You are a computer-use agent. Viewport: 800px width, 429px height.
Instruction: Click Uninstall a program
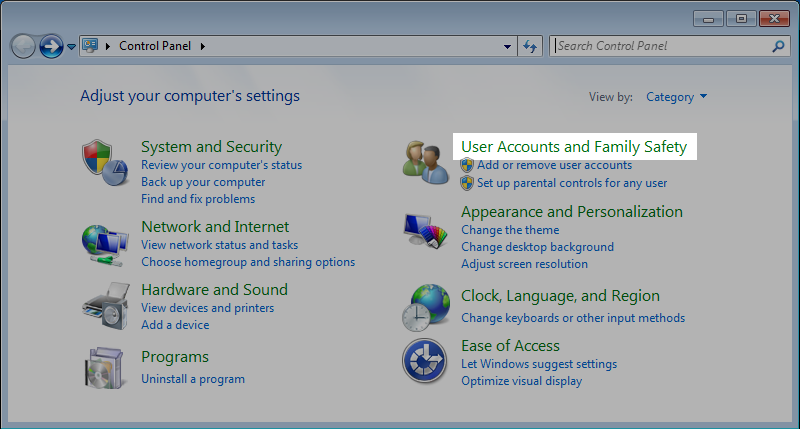(193, 379)
